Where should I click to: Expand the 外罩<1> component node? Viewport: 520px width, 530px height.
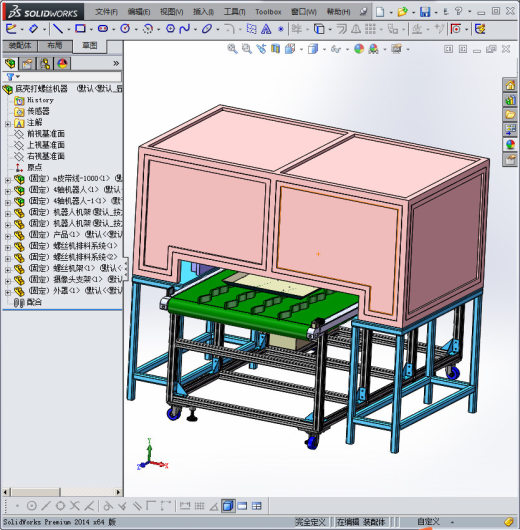(x=7, y=292)
